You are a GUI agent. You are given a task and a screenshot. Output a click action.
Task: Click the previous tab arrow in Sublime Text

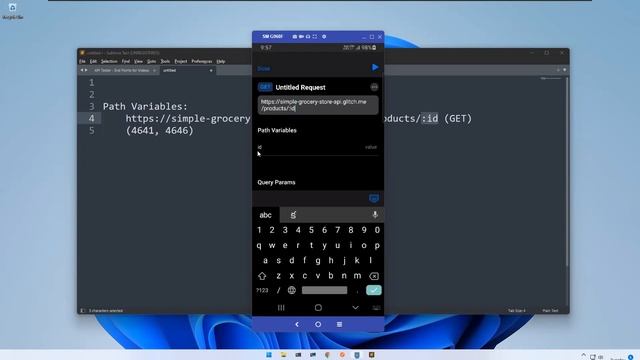82,70
